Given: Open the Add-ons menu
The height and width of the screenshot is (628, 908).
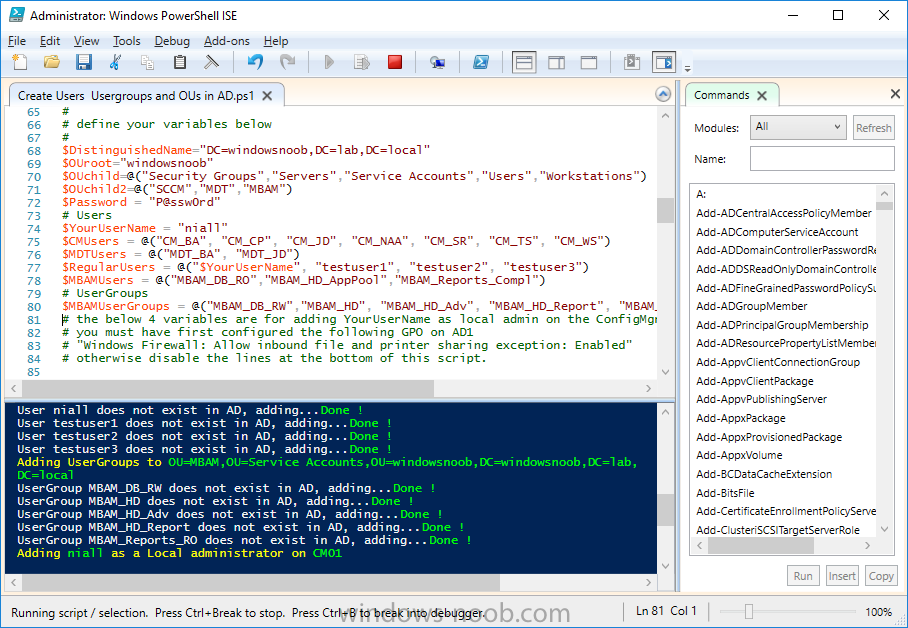Looking at the screenshot, I should [x=226, y=41].
